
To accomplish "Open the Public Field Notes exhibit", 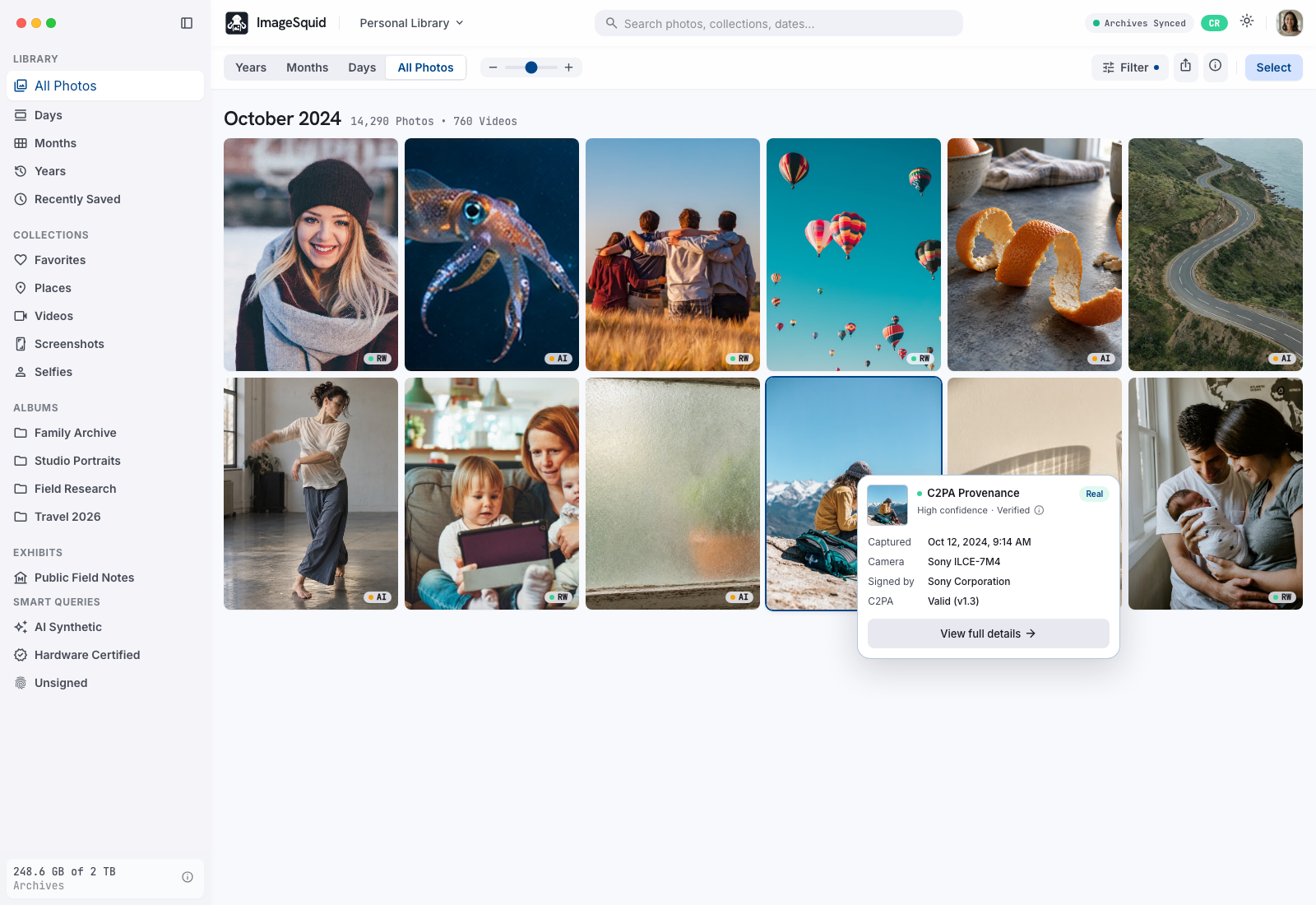I will [x=105, y=578].
